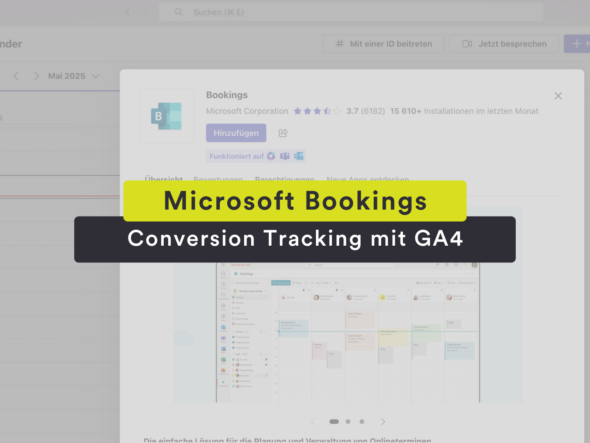Go to the previous calendar period
This screenshot has height=443, width=590.
pos(16,76)
